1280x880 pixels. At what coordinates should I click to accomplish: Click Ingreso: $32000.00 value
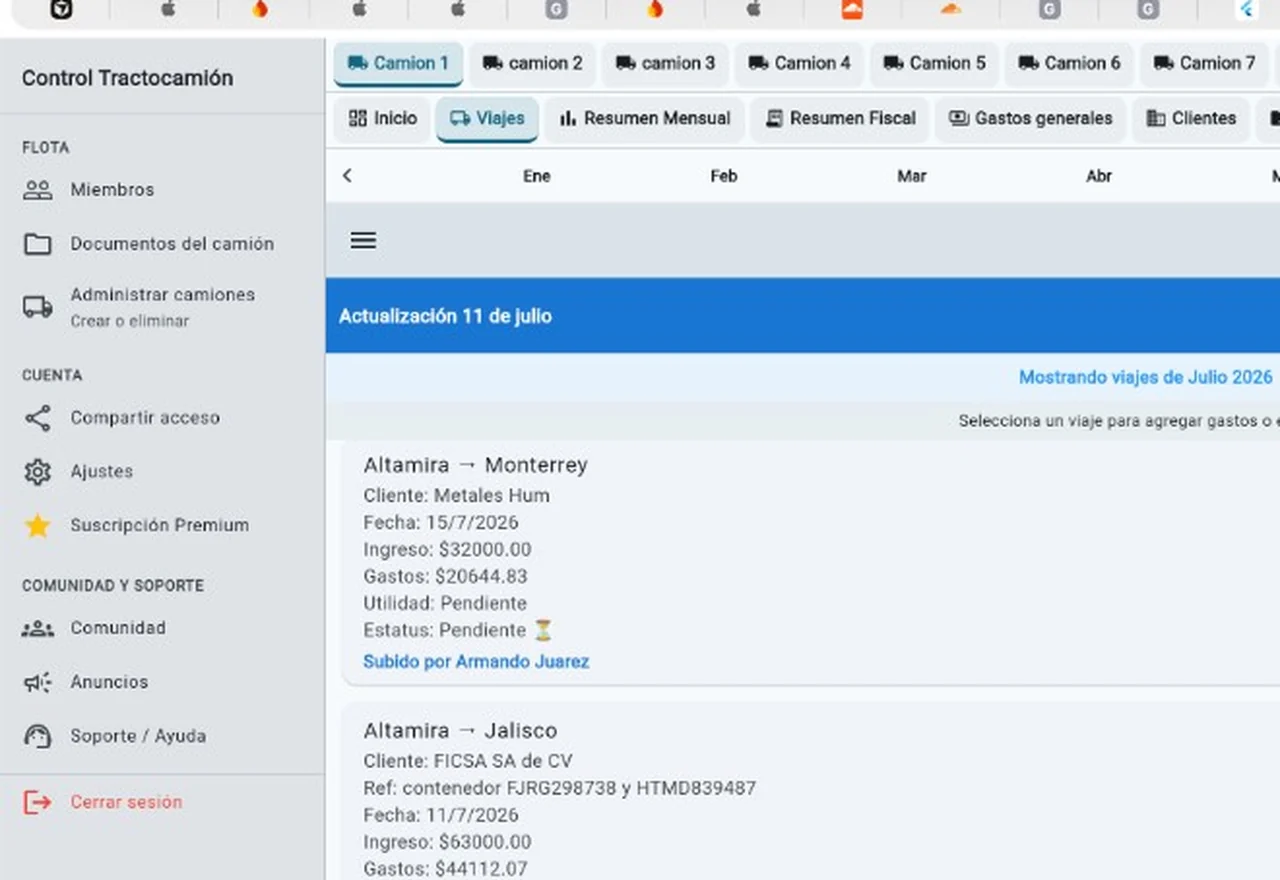pyautogui.click(x=447, y=550)
